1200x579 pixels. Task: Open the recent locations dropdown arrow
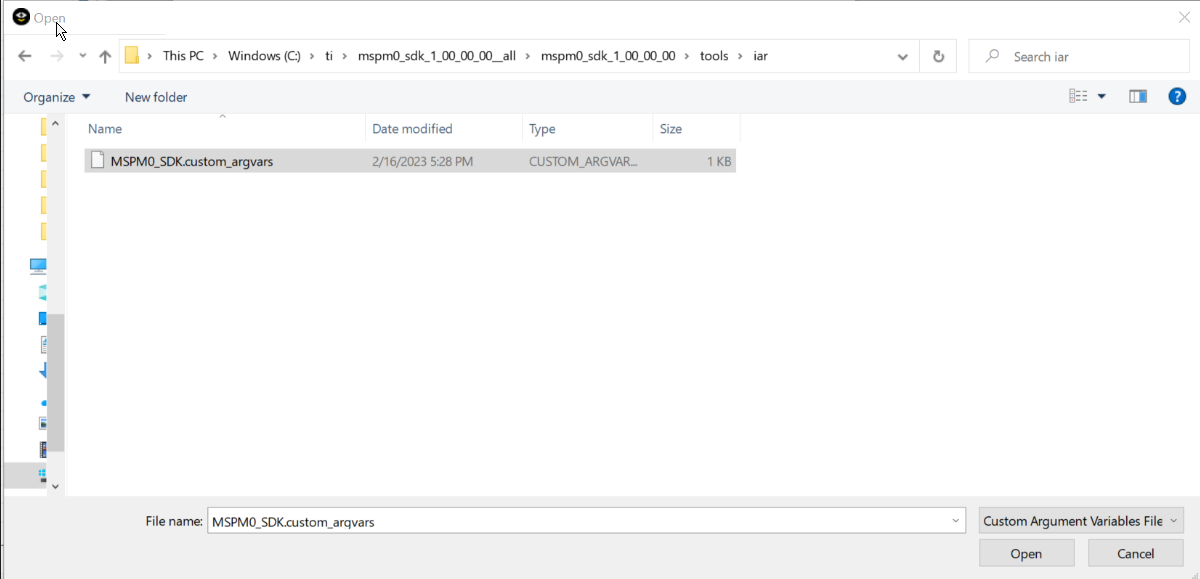82,57
